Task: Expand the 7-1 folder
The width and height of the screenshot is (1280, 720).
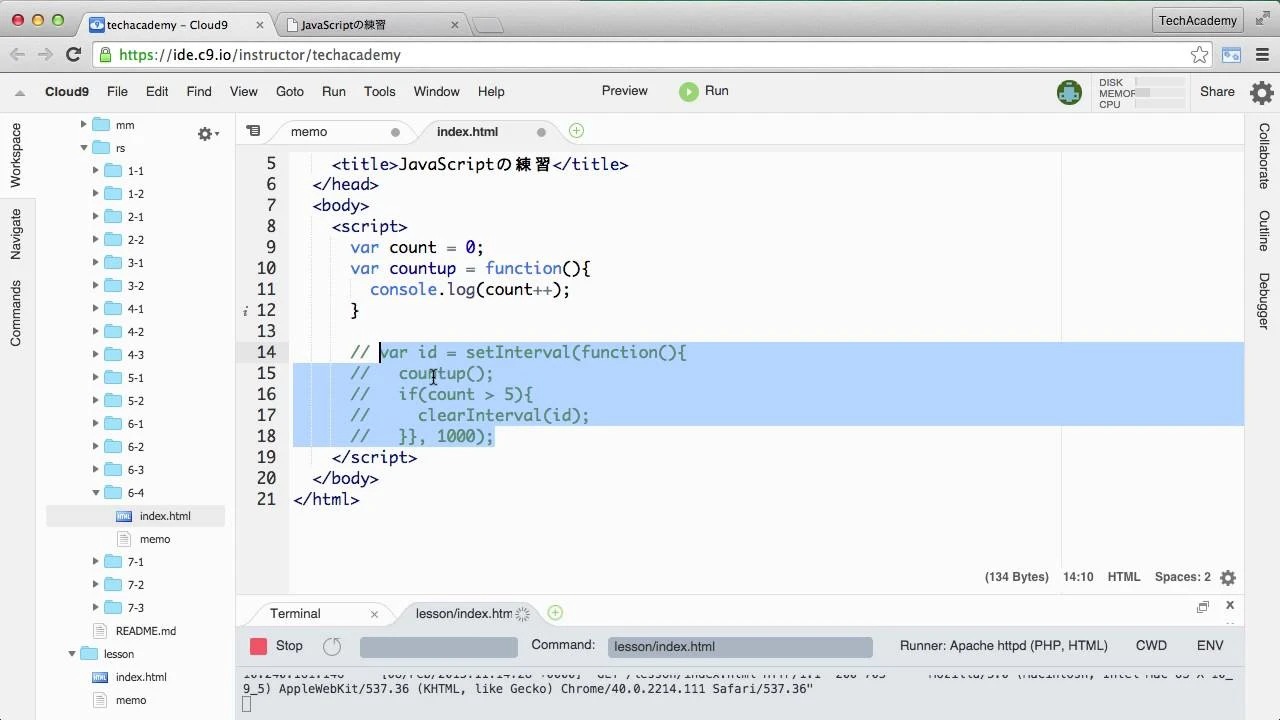Action: [96, 562]
